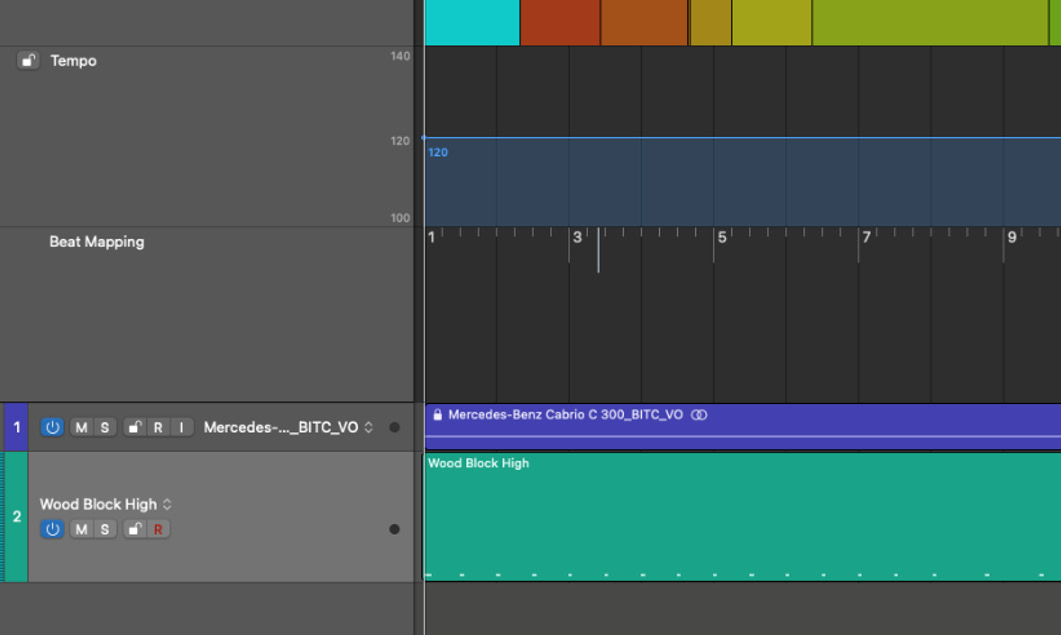Click bar 9 in Beat Mapping ruler
This screenshot has height=636, width=1061.
pyautogui.click(x=1012, y=237)
